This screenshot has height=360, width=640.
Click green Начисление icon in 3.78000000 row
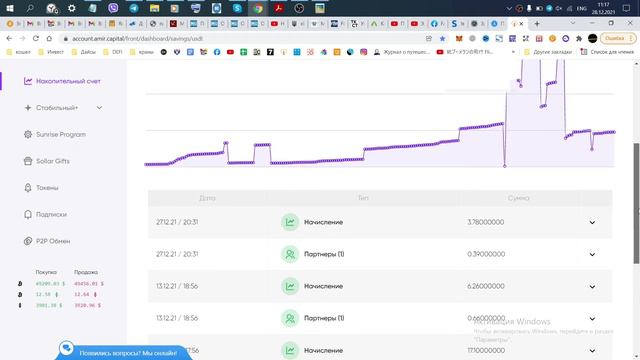pos(290,222)
